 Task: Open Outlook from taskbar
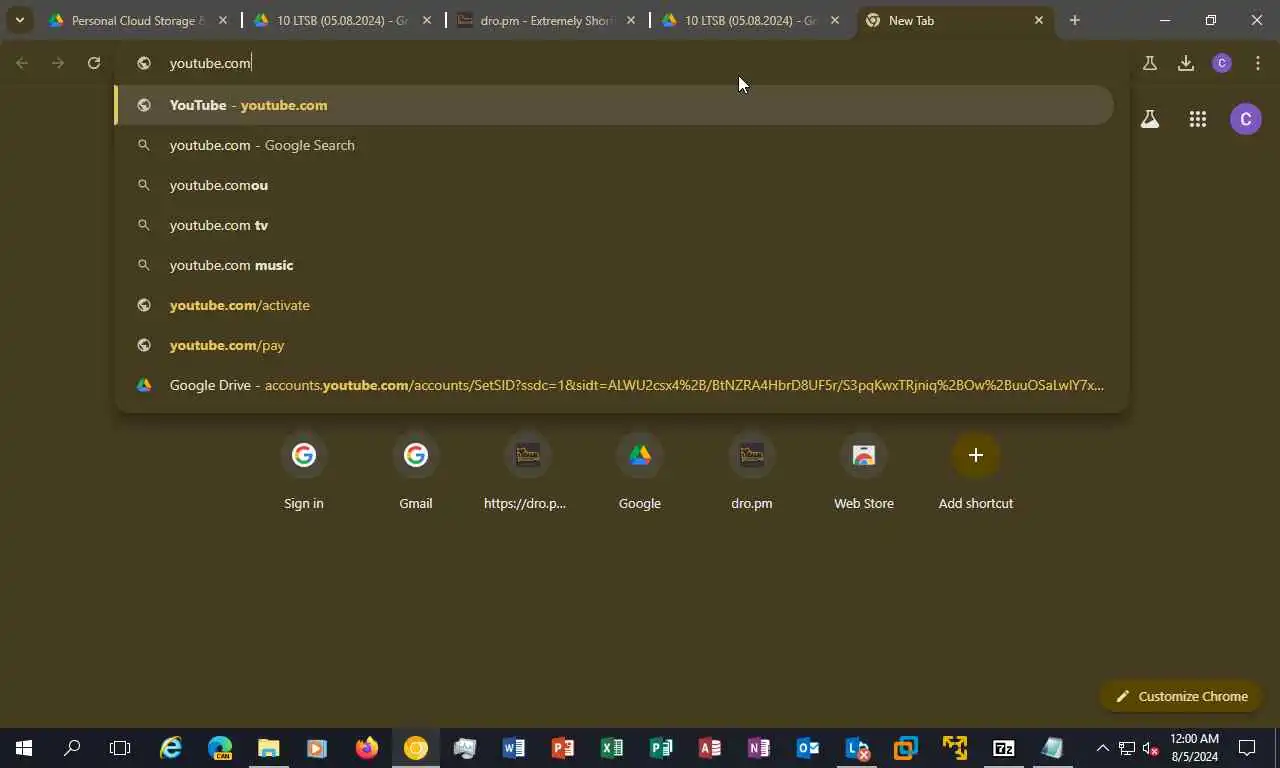(808, 748)
